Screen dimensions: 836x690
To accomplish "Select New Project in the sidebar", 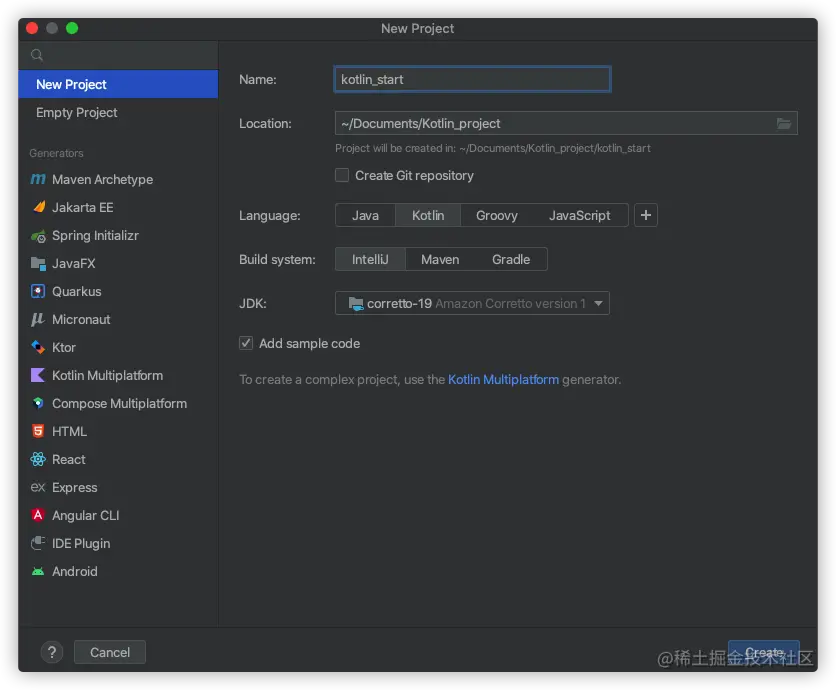I will pos(118,84).
